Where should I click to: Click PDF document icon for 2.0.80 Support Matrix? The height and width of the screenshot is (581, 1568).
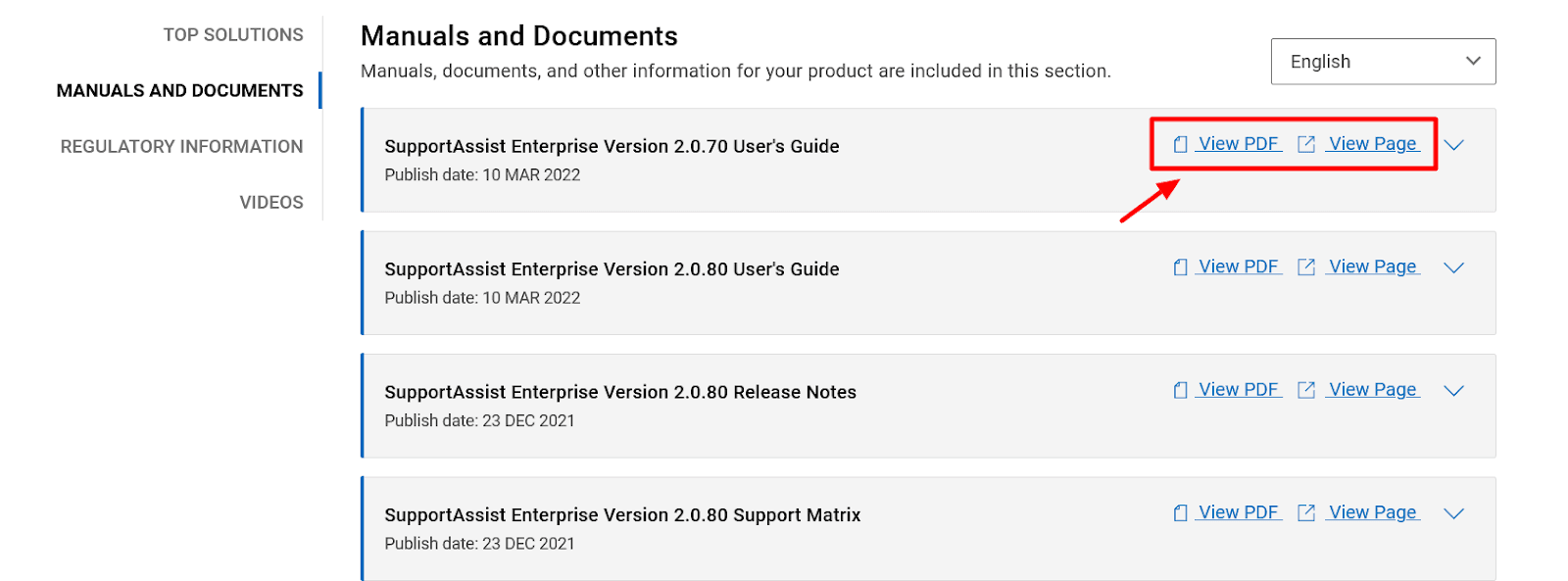click(x=1181, y=512)
